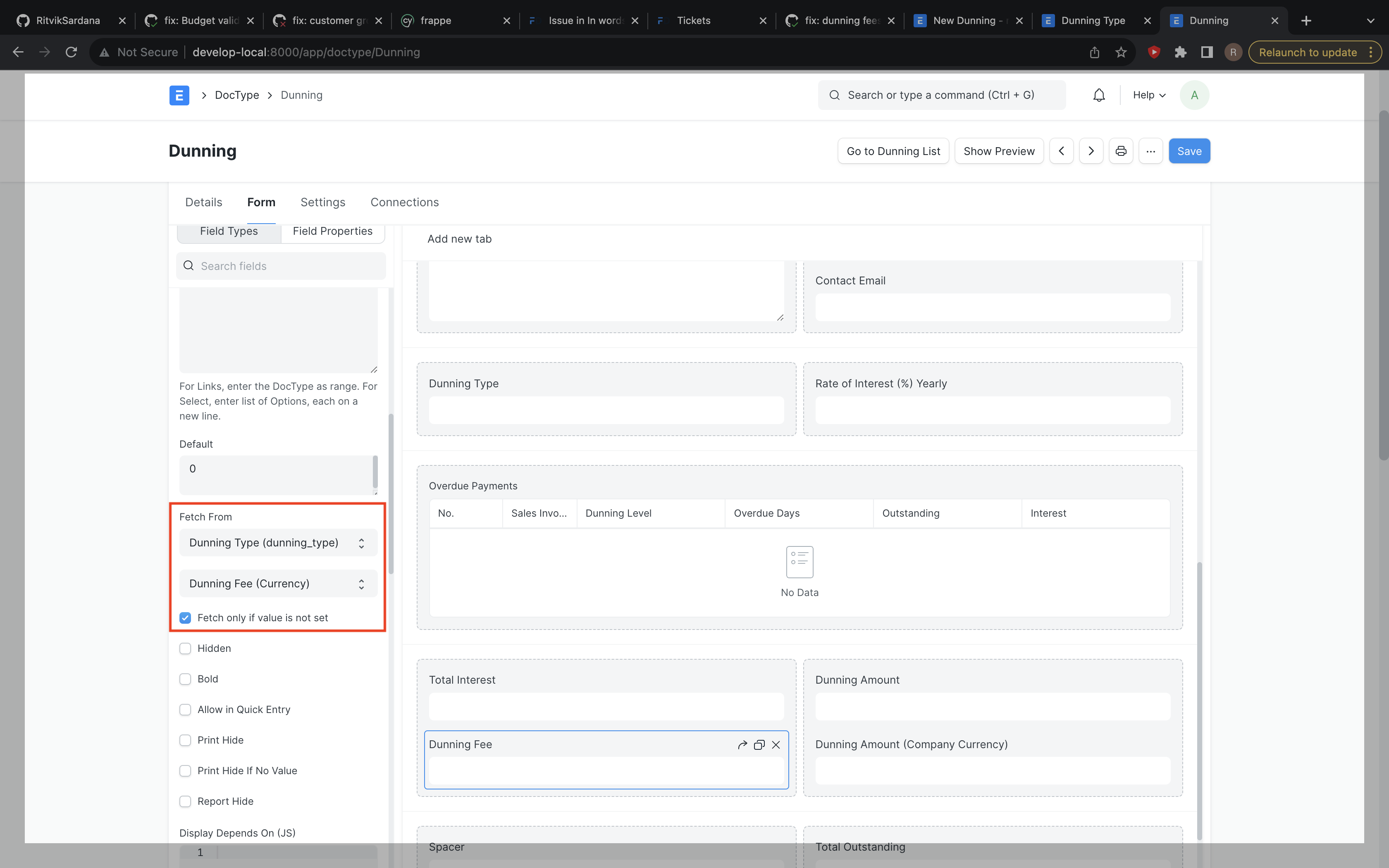Click Go to Dunning List
This screenshot has height=868, width=1389.
click(893, 151)
